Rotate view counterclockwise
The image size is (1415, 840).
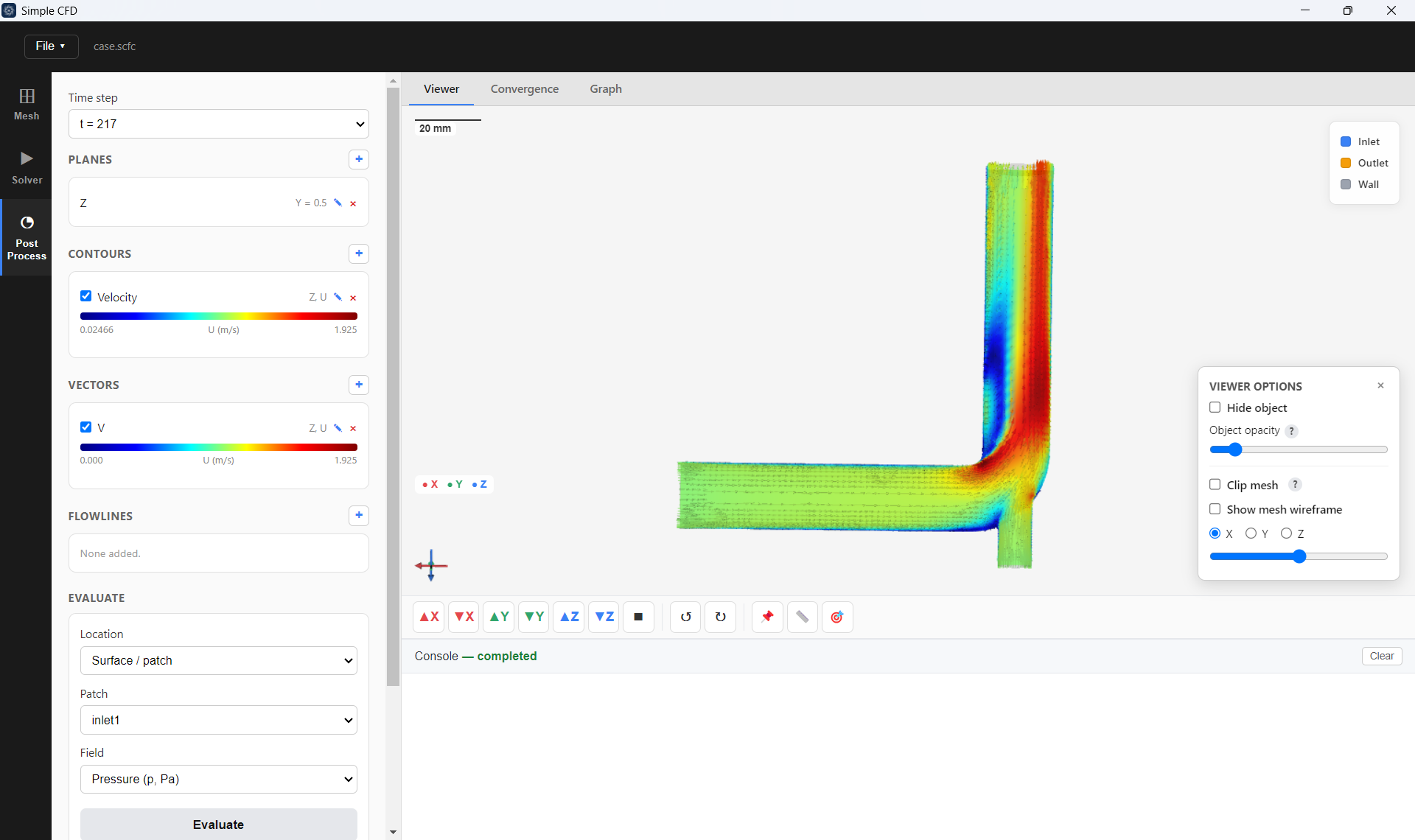(685, 617)
